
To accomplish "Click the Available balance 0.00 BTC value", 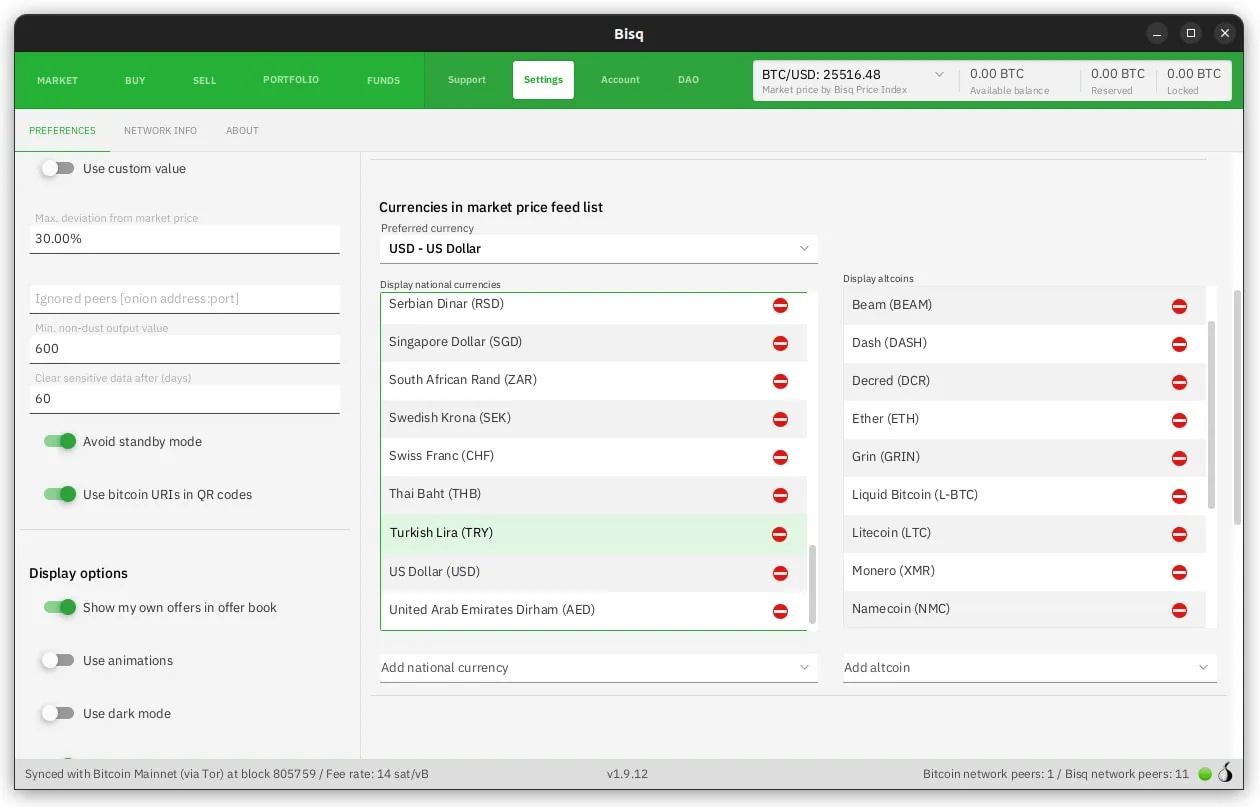I will click(x=997, y=74).
